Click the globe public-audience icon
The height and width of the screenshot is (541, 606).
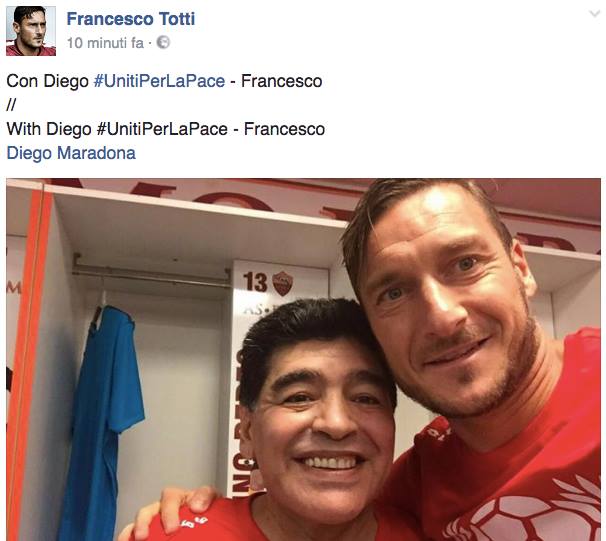pos(163,43)
